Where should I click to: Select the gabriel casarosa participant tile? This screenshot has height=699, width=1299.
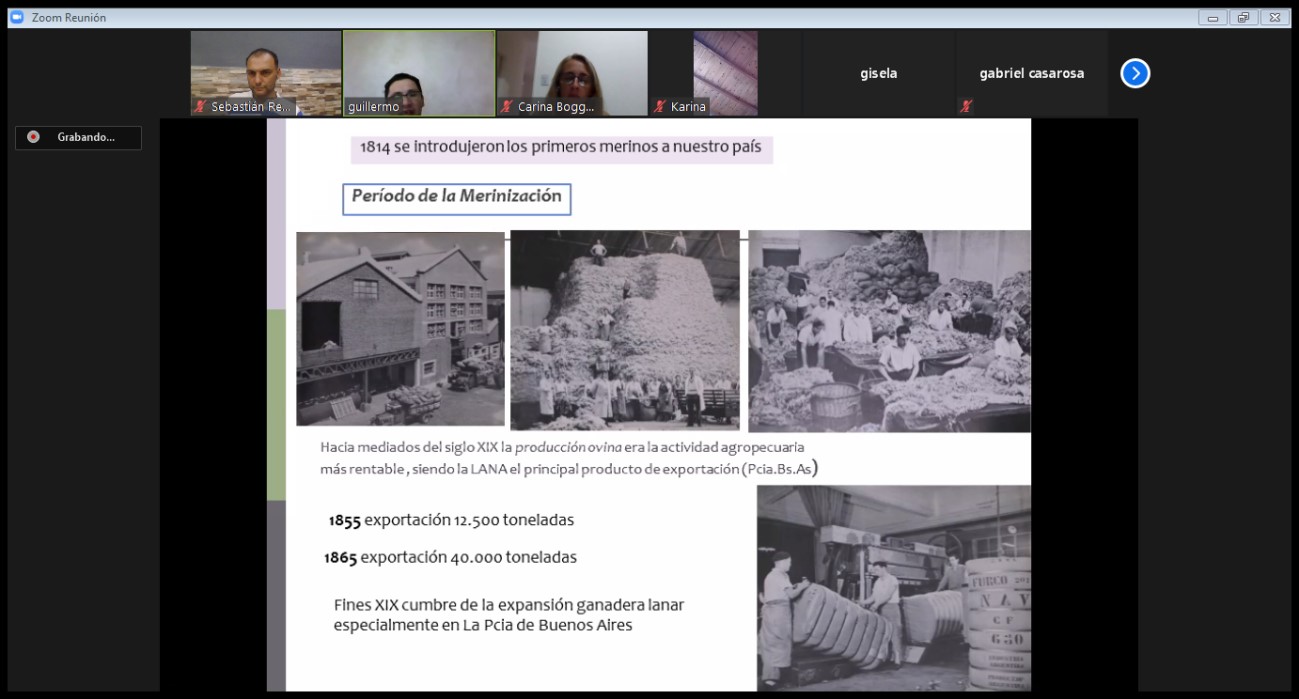point(1031,73)
